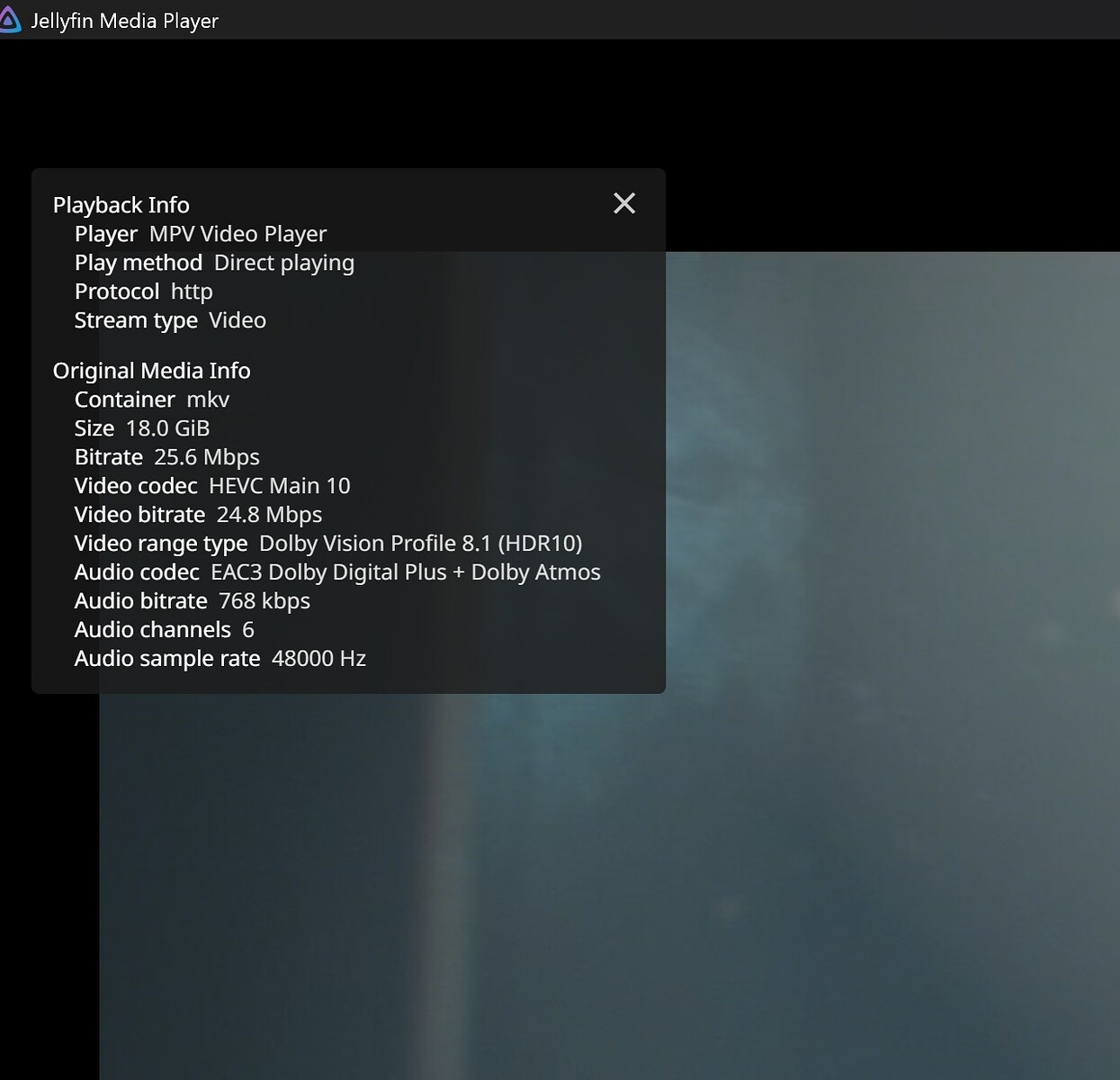Close the Playback Info overlay
The height and width of the screenshot is (1080, 1120).
[624, 203]
